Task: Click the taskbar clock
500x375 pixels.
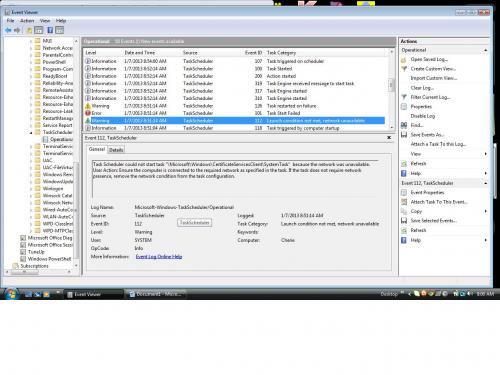Action: click(x=485, y=294)
